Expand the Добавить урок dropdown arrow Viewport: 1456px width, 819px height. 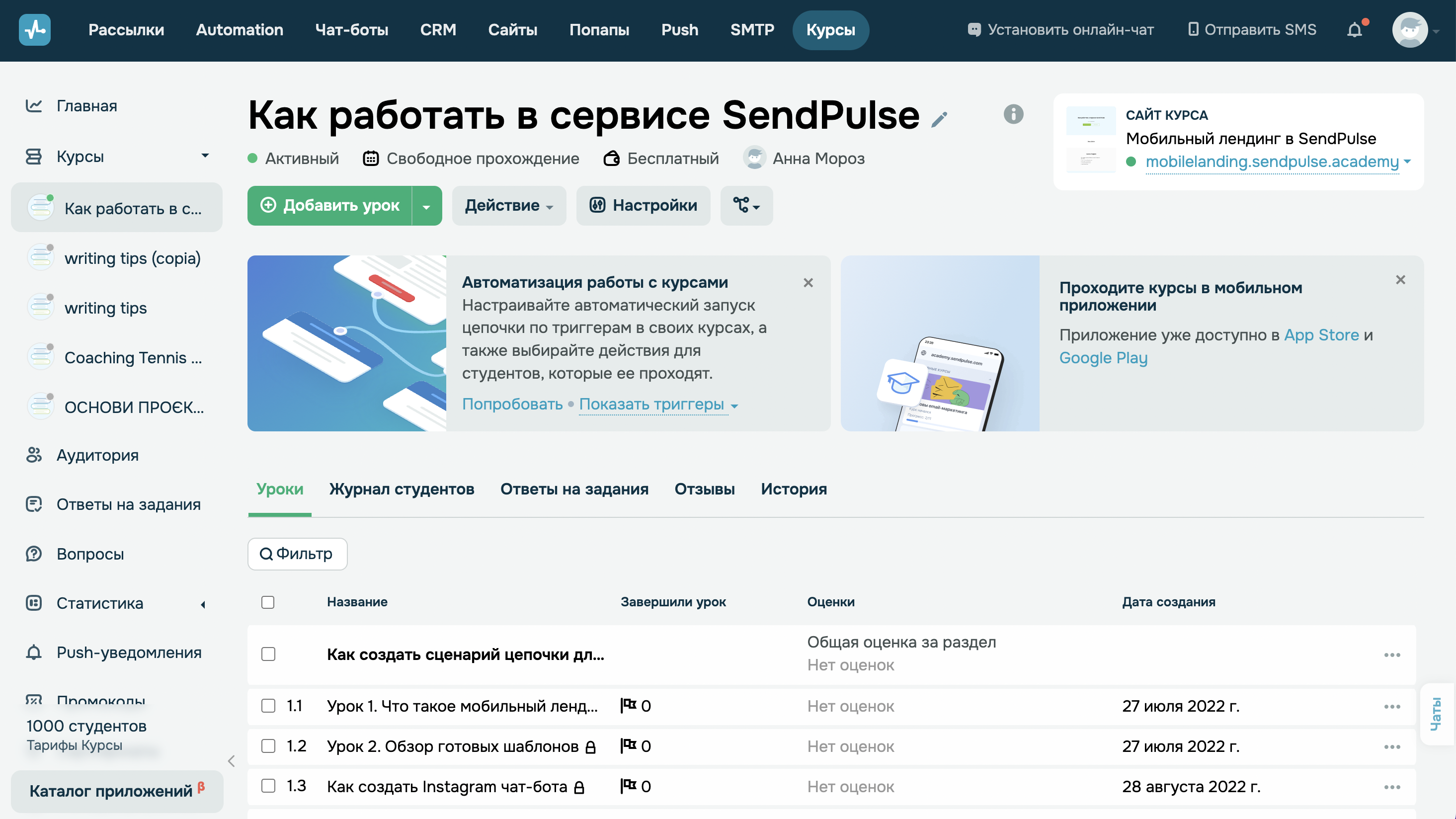pos(428,206)
